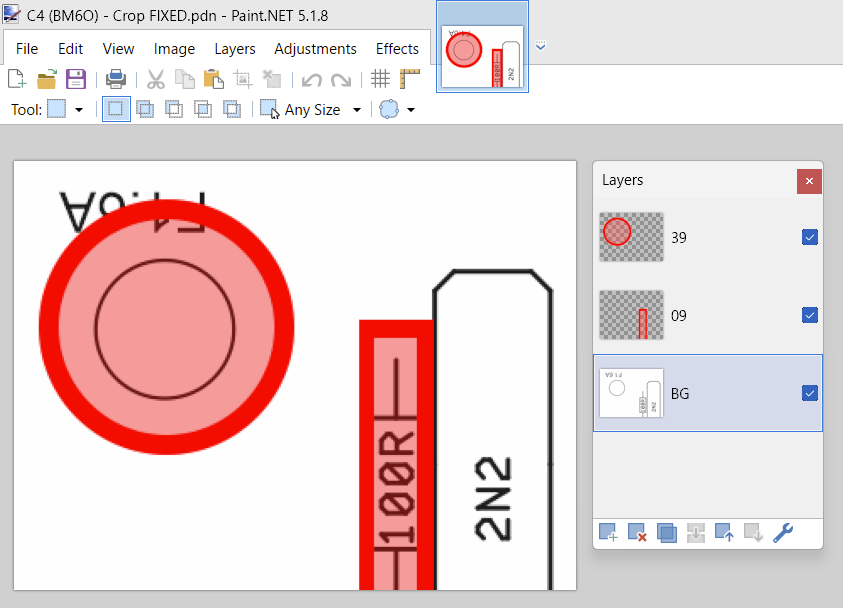The height and width of the screenshot is (608, 843).
Task: Save the document with floppy icon
Action: tap(76, 79)
